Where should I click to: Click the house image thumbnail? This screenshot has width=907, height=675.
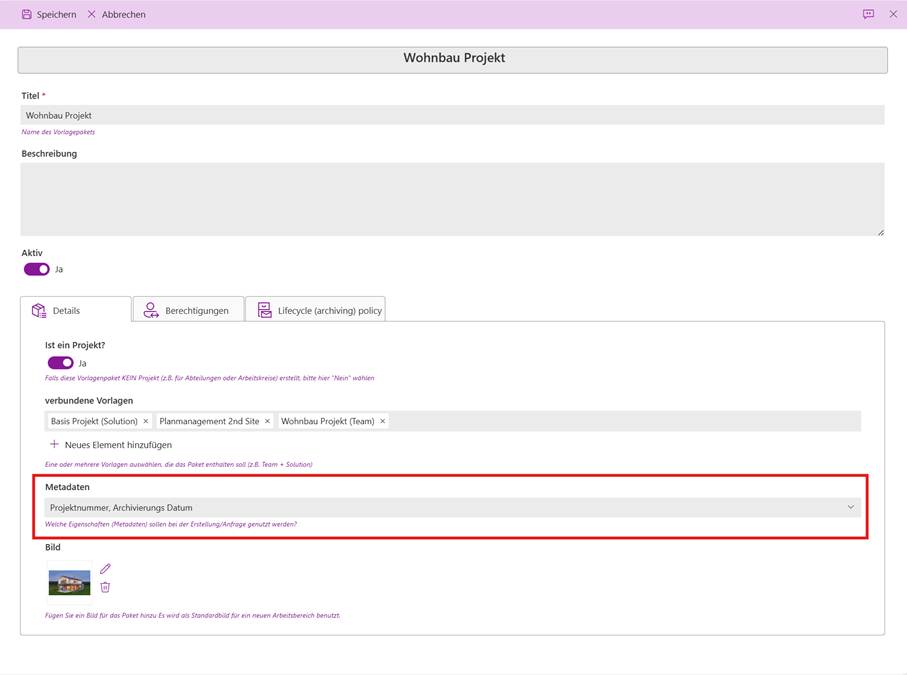point(69,582)
